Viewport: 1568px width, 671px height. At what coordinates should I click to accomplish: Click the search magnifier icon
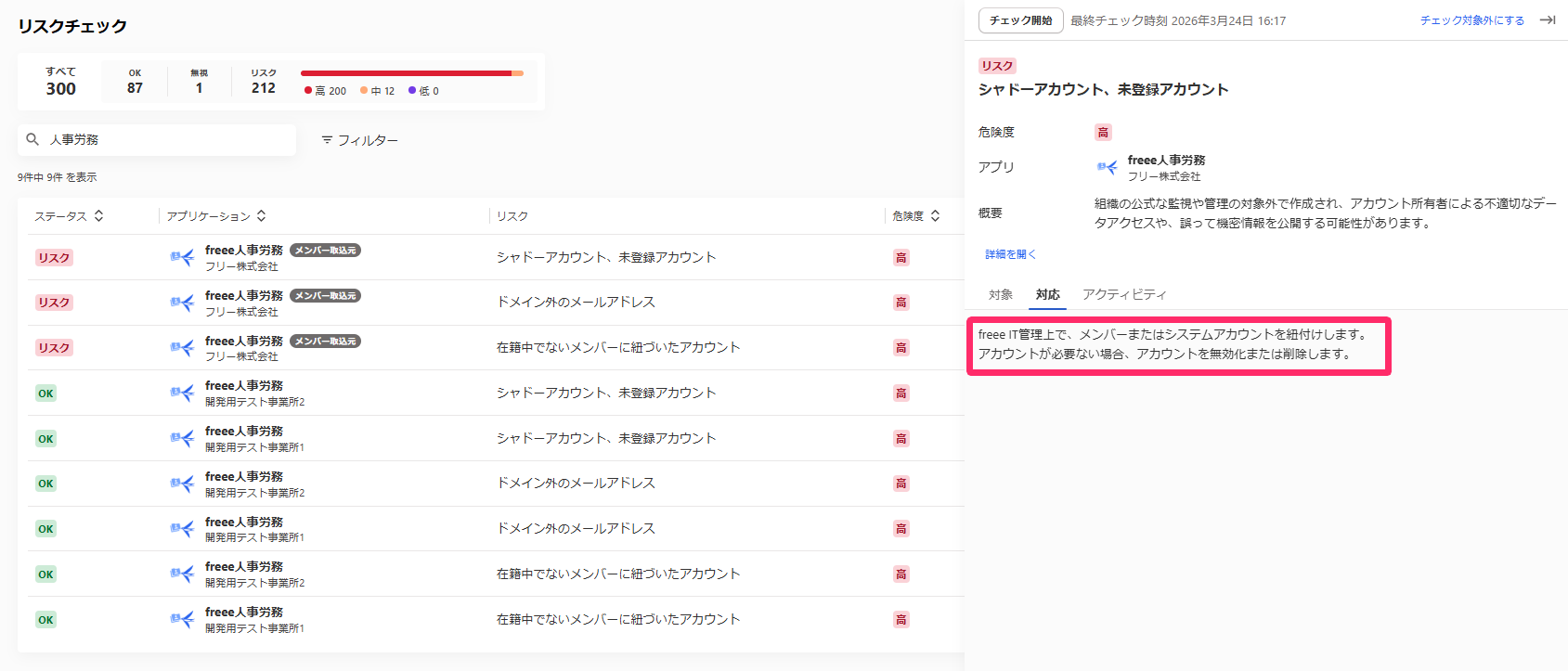[32, 139]
